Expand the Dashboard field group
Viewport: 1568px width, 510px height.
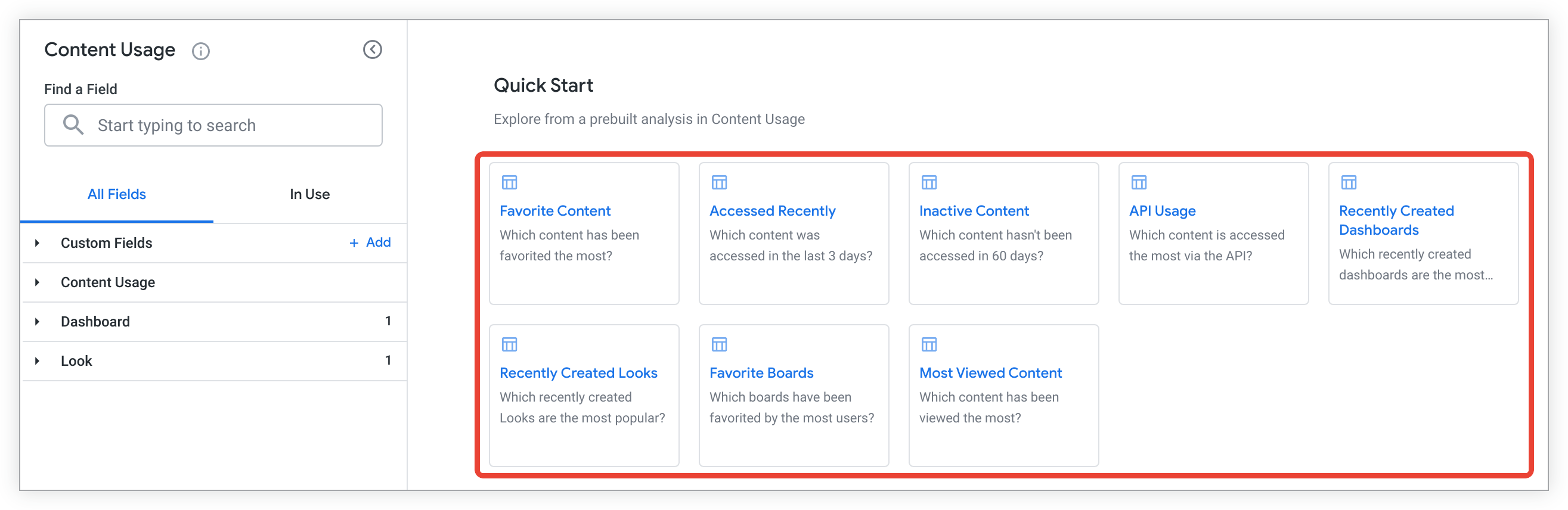click(x=38, y=321)
